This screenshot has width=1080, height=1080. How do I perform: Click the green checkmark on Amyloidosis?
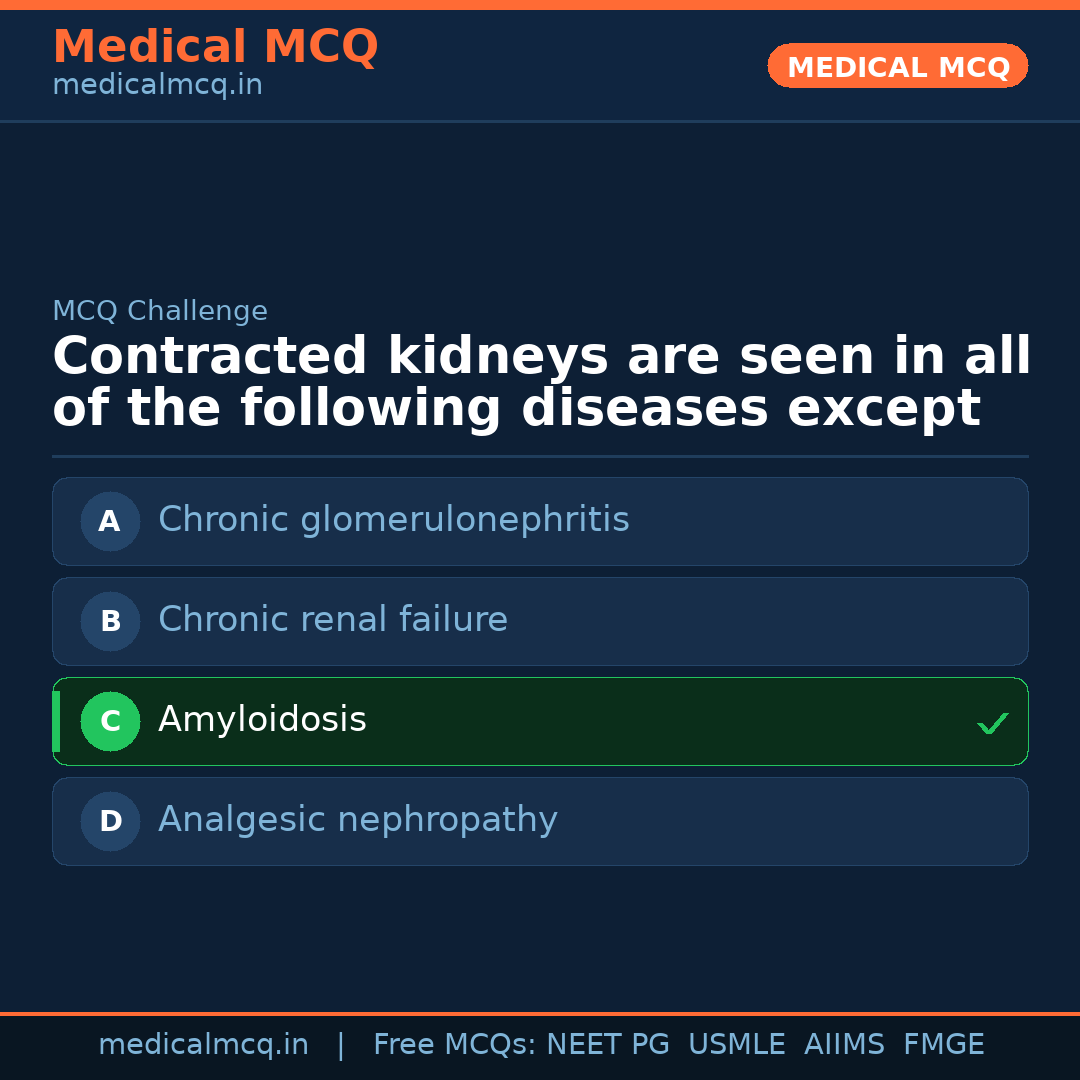(992, 723)
